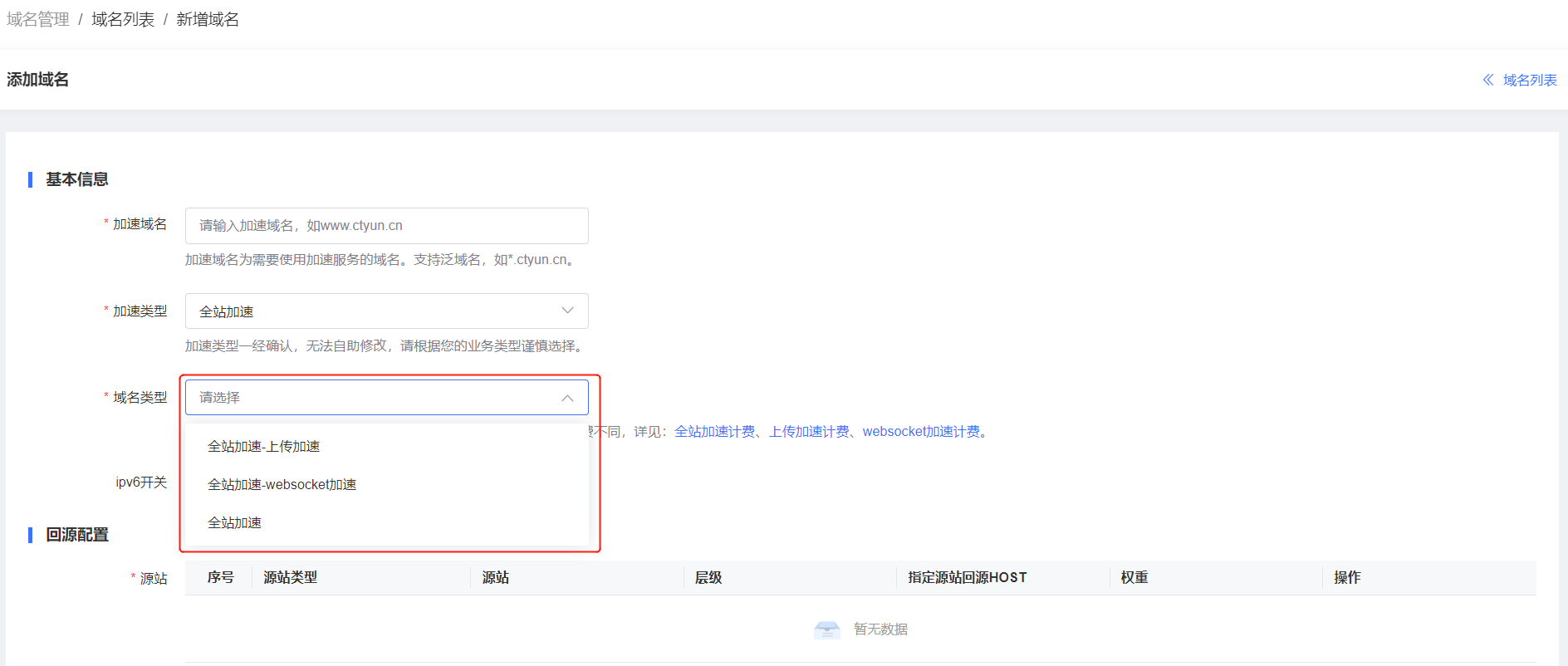Screen dimensions: 1568x666
Task: Click the 域名类型 请选择 combo box
Action: pyautogui.click(x=387, y=398)
